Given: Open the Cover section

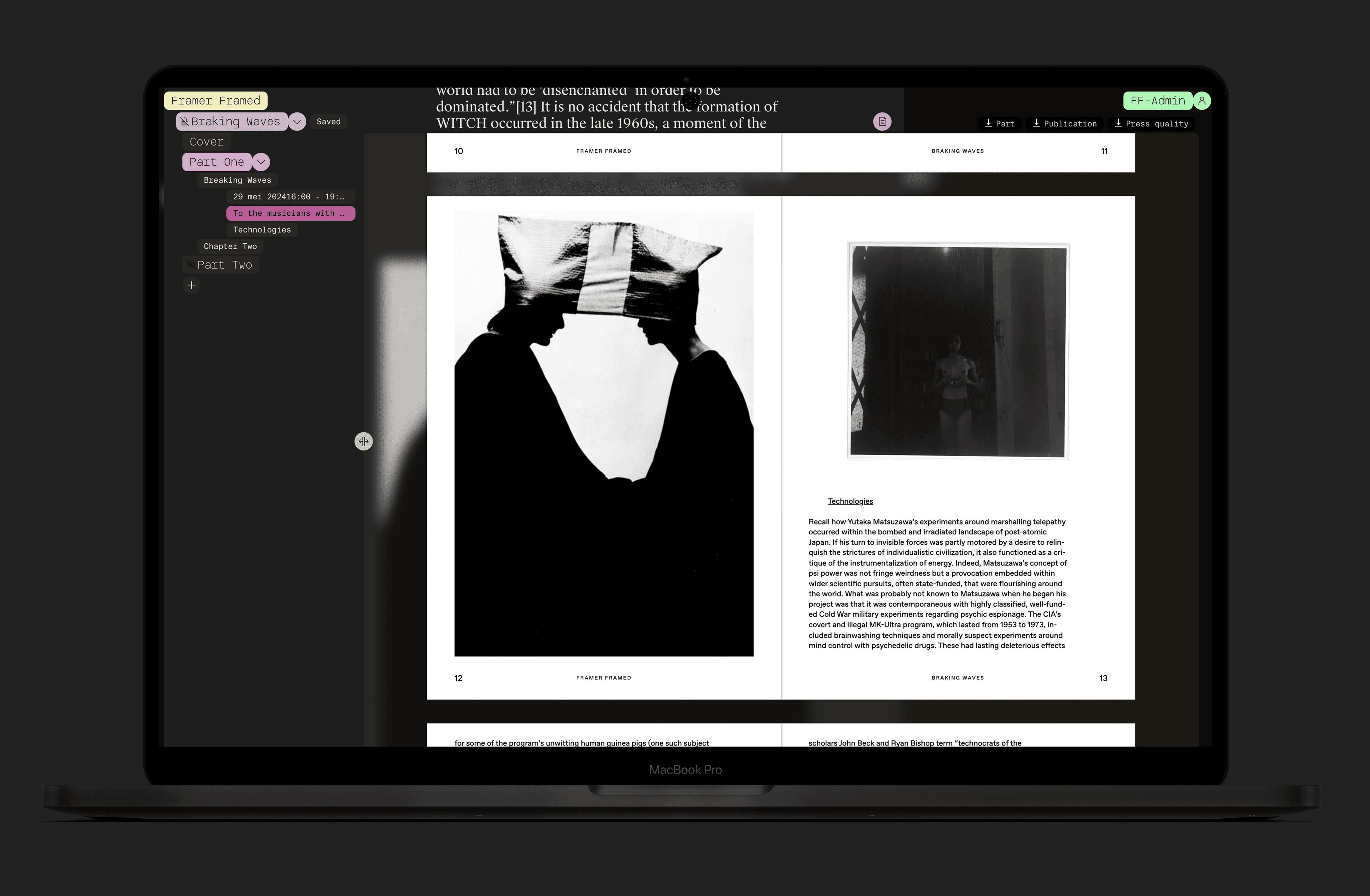Looking at the screenshot, I should (206, 142).
